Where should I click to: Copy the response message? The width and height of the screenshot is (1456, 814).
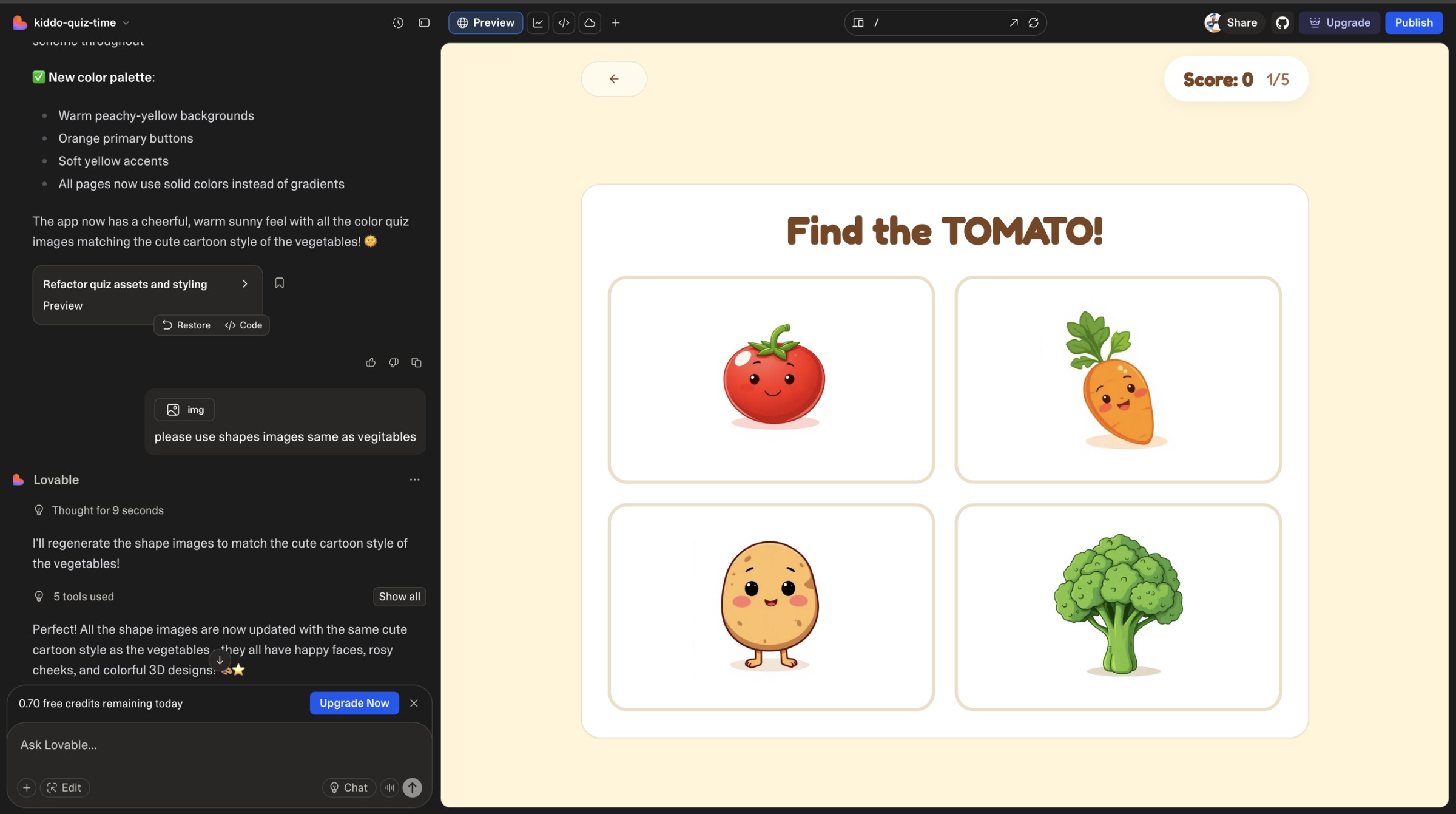[416, 362]
